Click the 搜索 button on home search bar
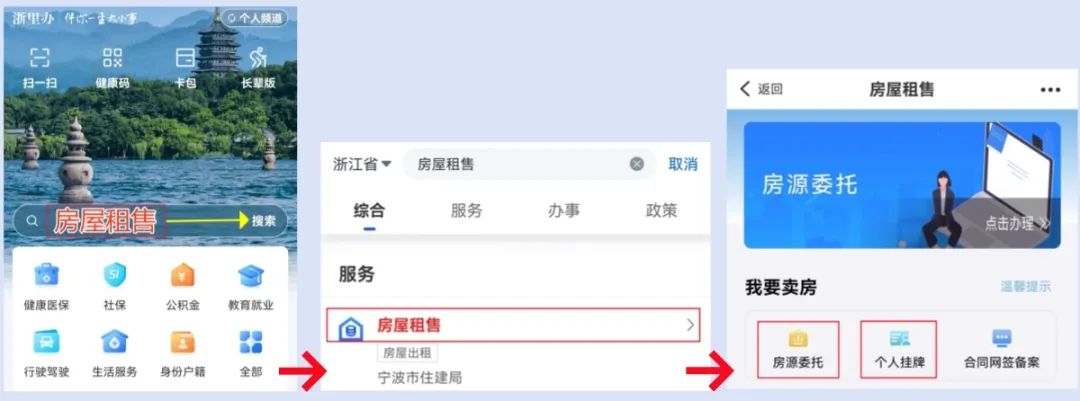Viewport: 1080px width, 401px height. pos(264,220)
